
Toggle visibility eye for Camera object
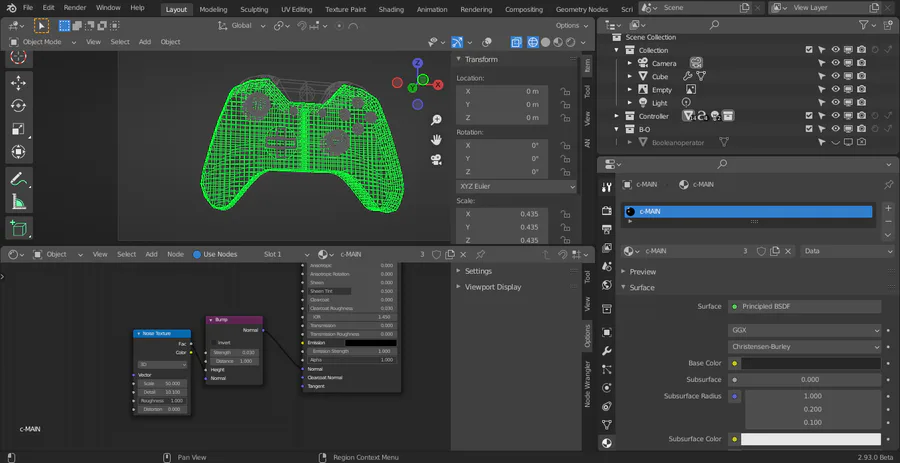coord(835,63)
